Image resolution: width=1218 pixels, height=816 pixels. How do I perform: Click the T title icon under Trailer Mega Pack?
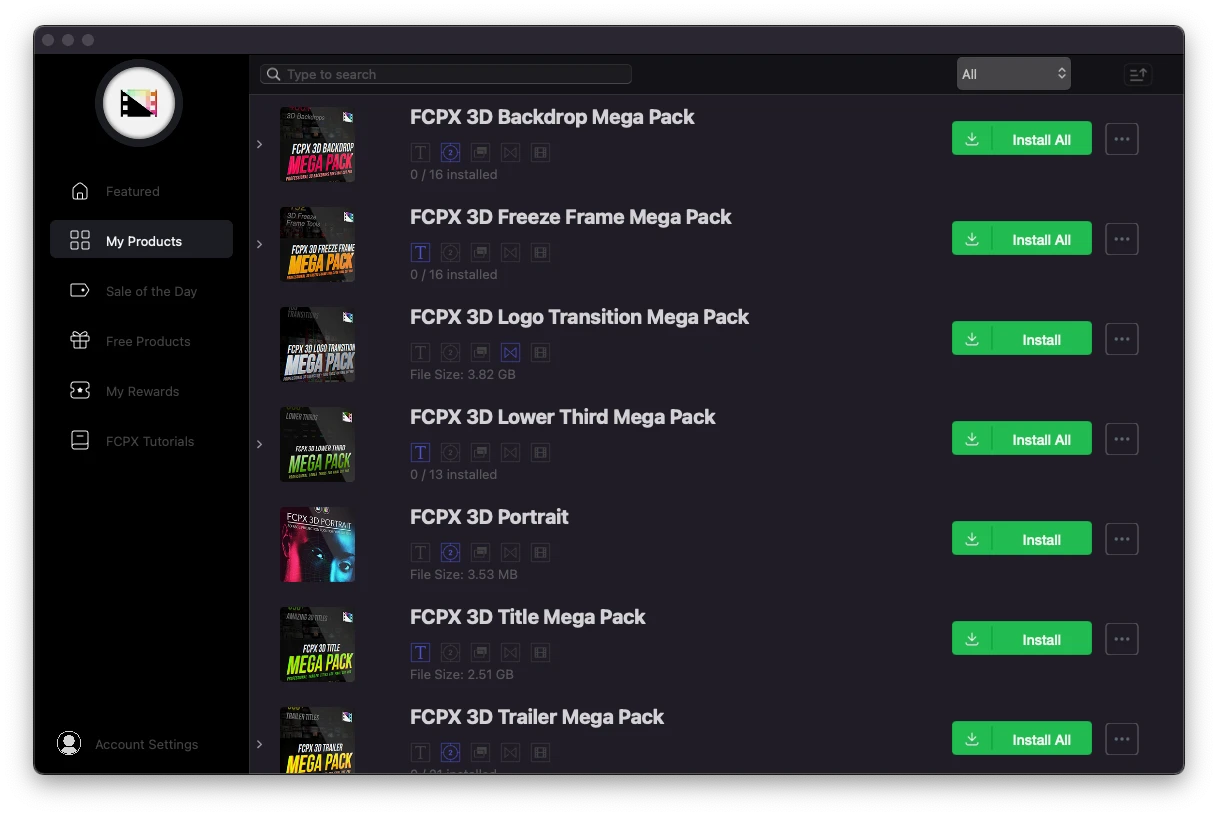click(420, 752)
